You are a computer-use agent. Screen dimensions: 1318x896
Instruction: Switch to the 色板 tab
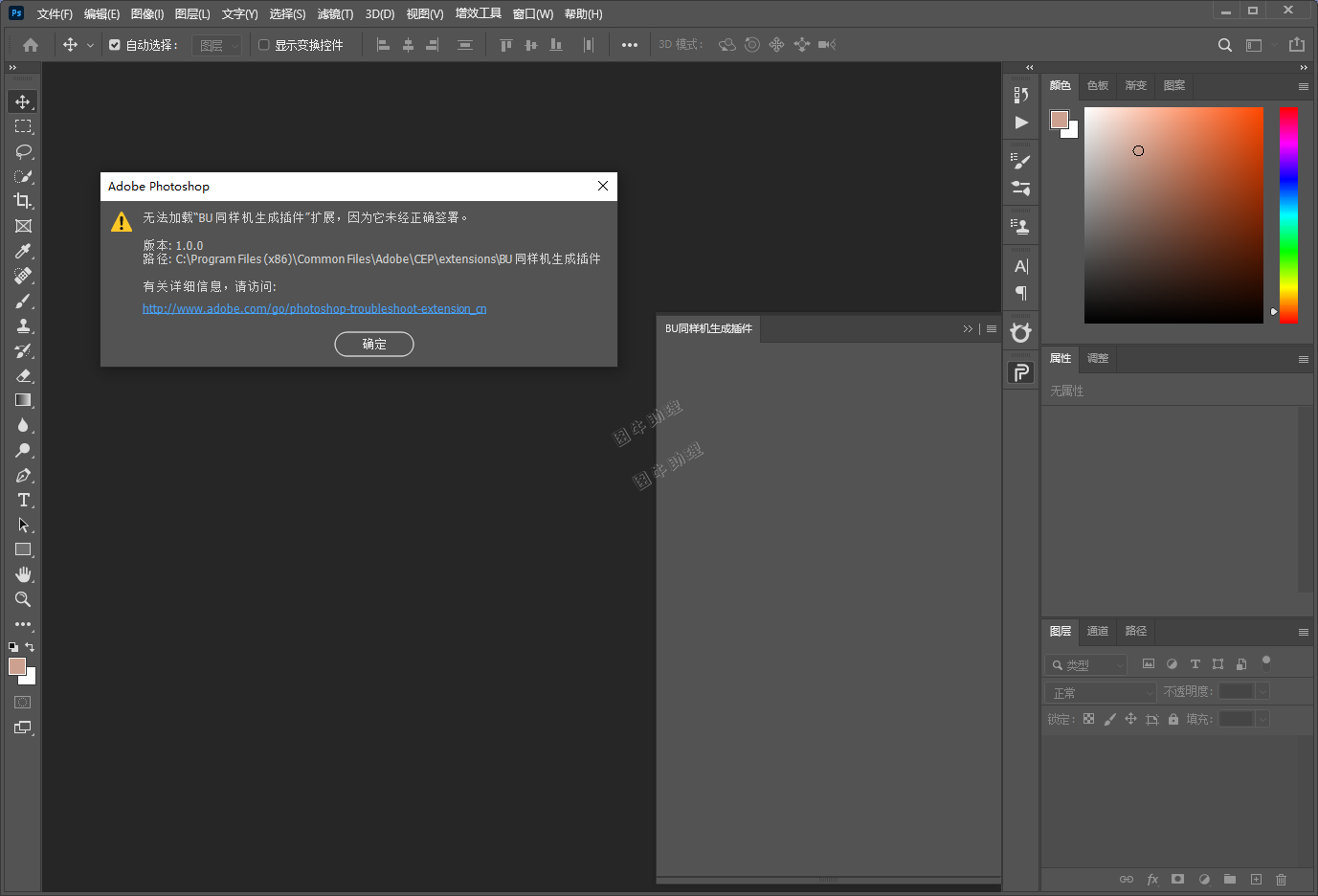coord(1098,86)
